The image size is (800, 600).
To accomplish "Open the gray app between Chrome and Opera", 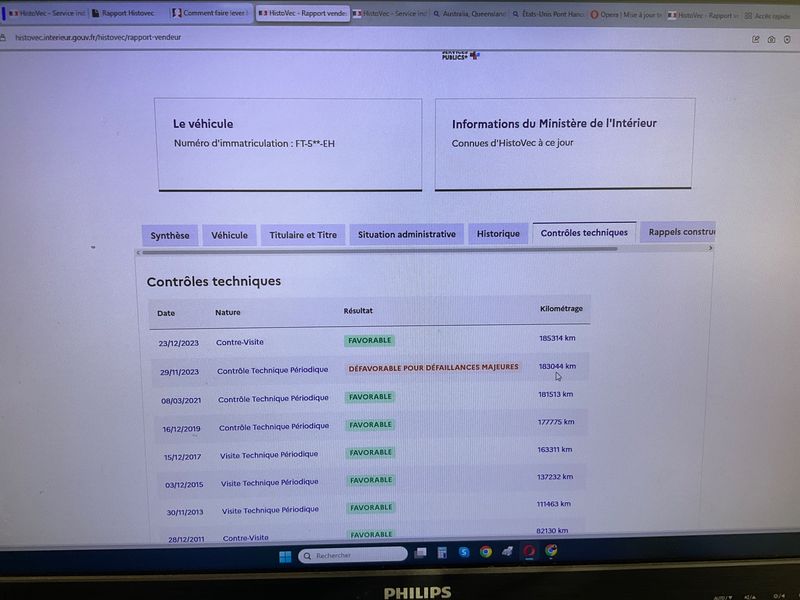I will (x=507, y=551).
